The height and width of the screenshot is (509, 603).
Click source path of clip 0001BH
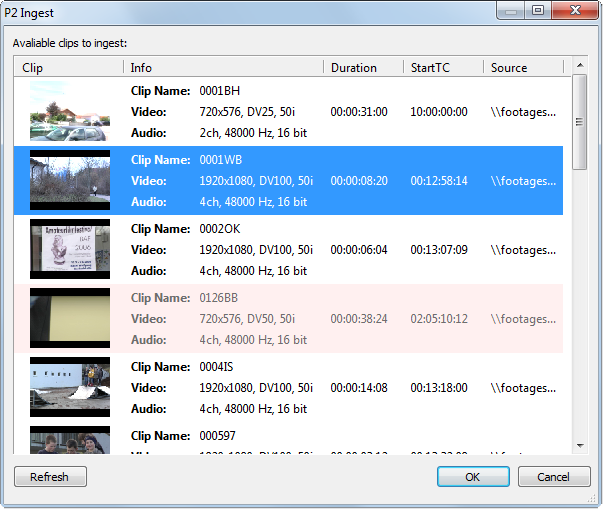click(523, 112)
